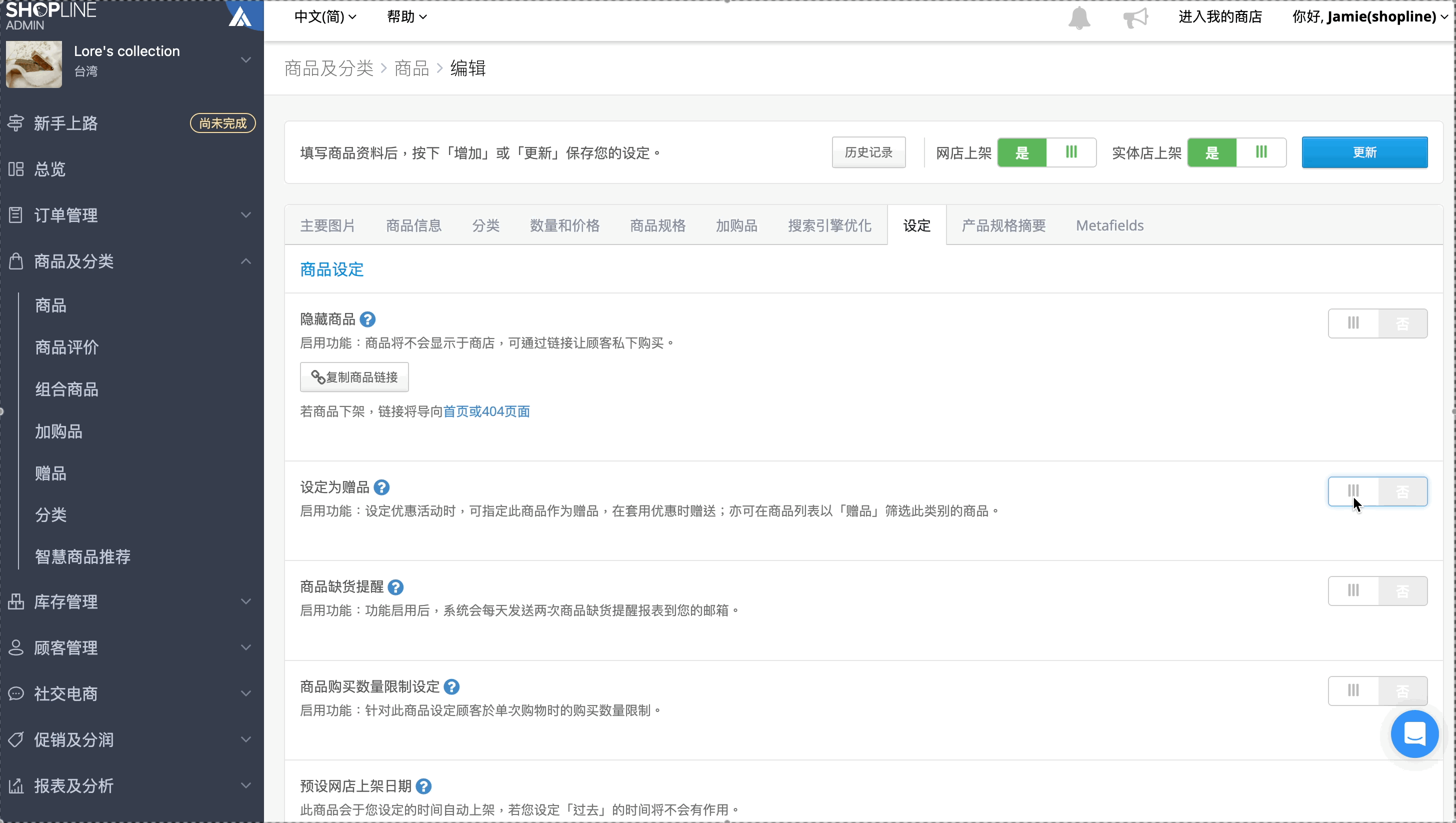Open 组合商品 in the sidebar
This screenshot has width=1456, height=823.
coord(66,389)
